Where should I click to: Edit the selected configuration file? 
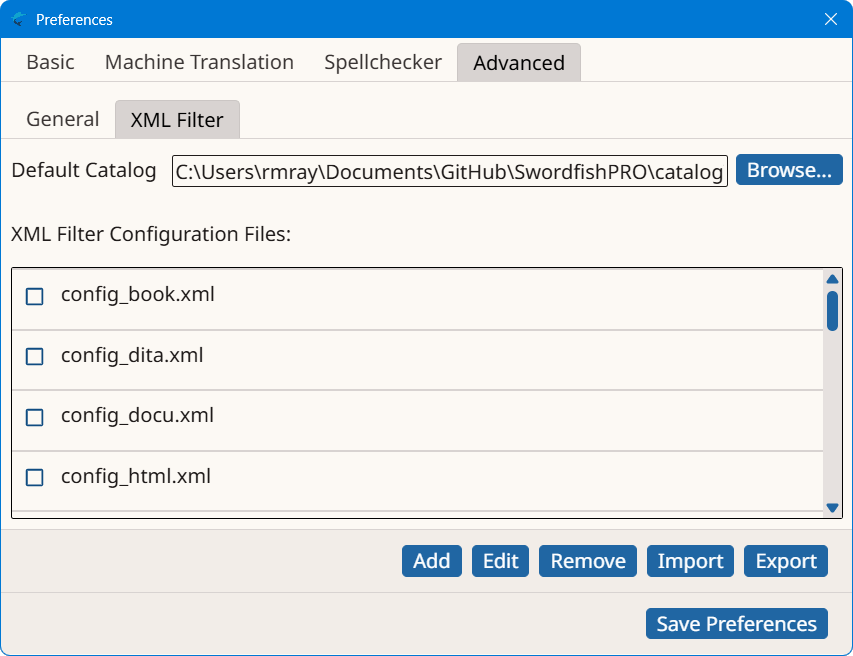click(500, 561)
